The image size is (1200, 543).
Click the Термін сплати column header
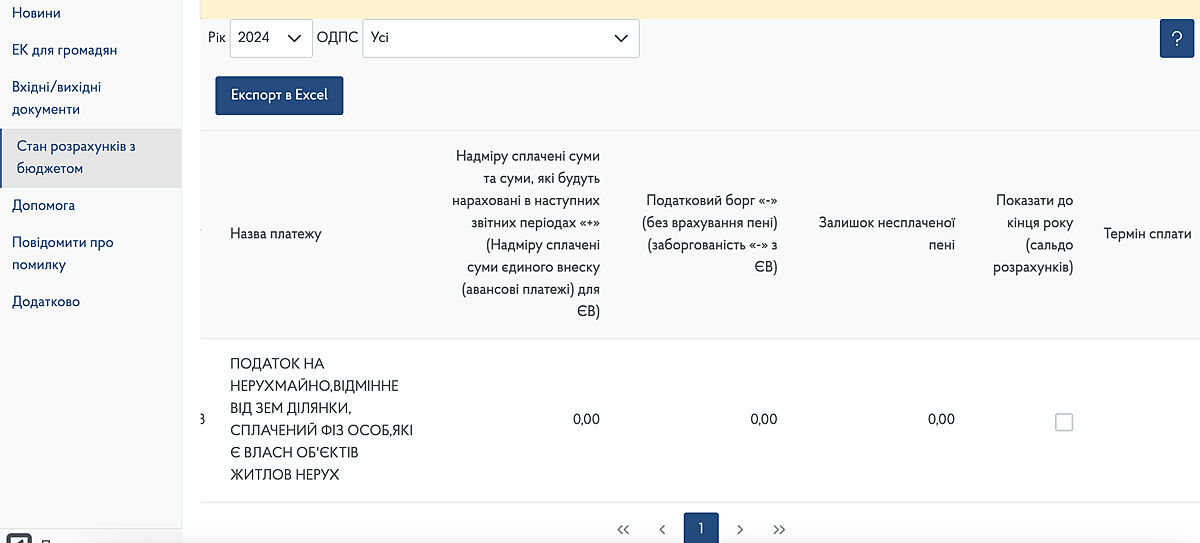point(1147,234)
